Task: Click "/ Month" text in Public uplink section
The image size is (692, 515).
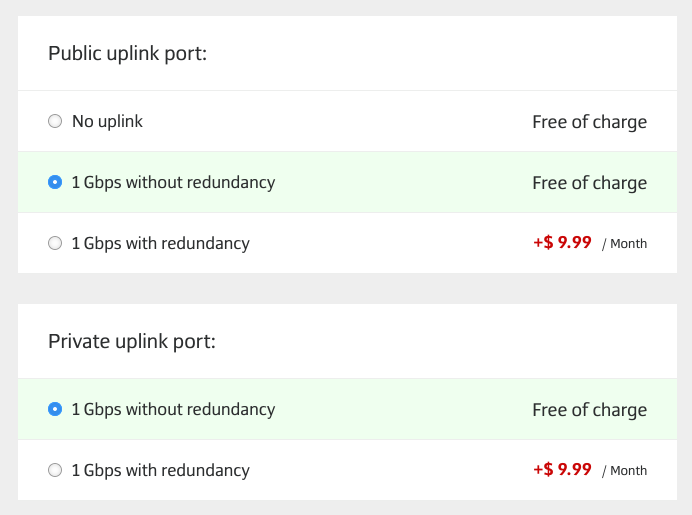Action: tap(624, 244)
